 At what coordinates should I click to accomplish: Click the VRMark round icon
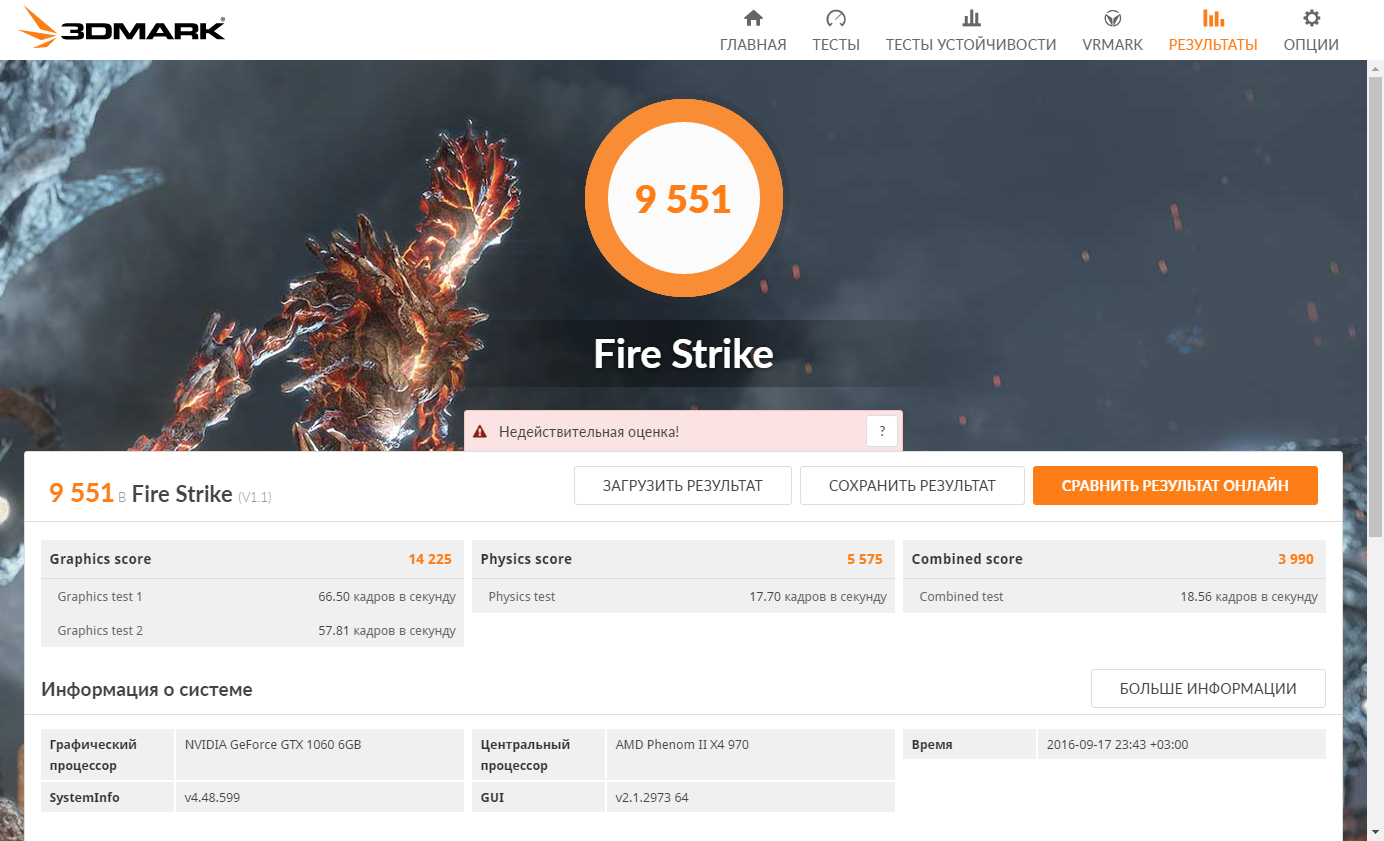1112,18
